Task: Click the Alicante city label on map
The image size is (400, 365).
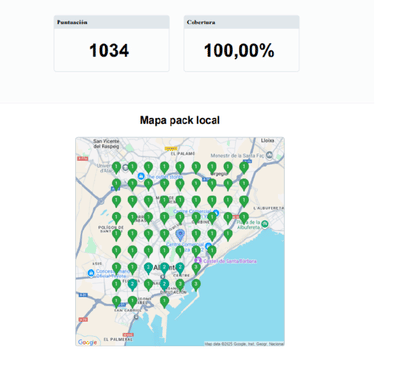Action: (165, 268)
